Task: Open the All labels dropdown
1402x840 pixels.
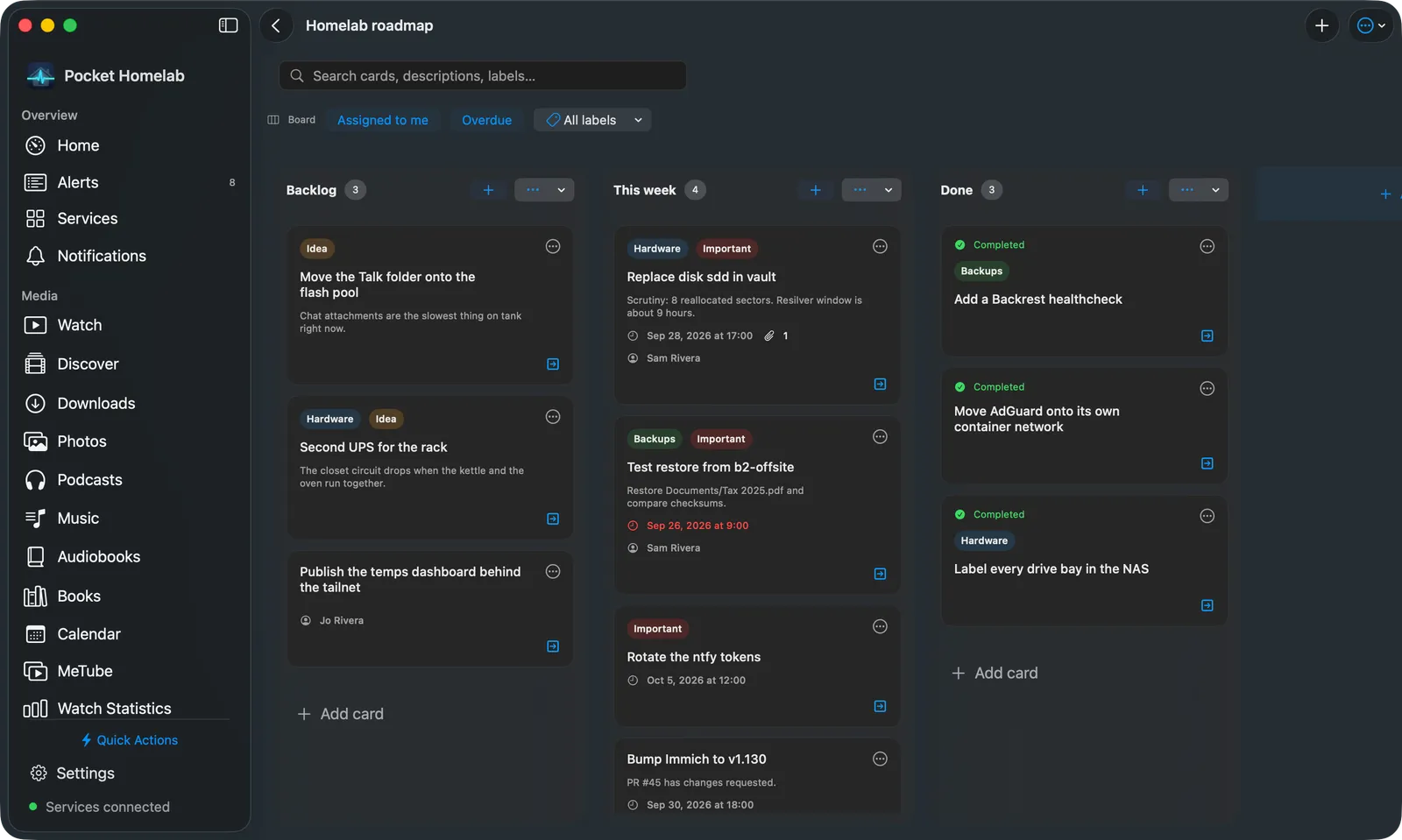Action: (x=592, y=120)
